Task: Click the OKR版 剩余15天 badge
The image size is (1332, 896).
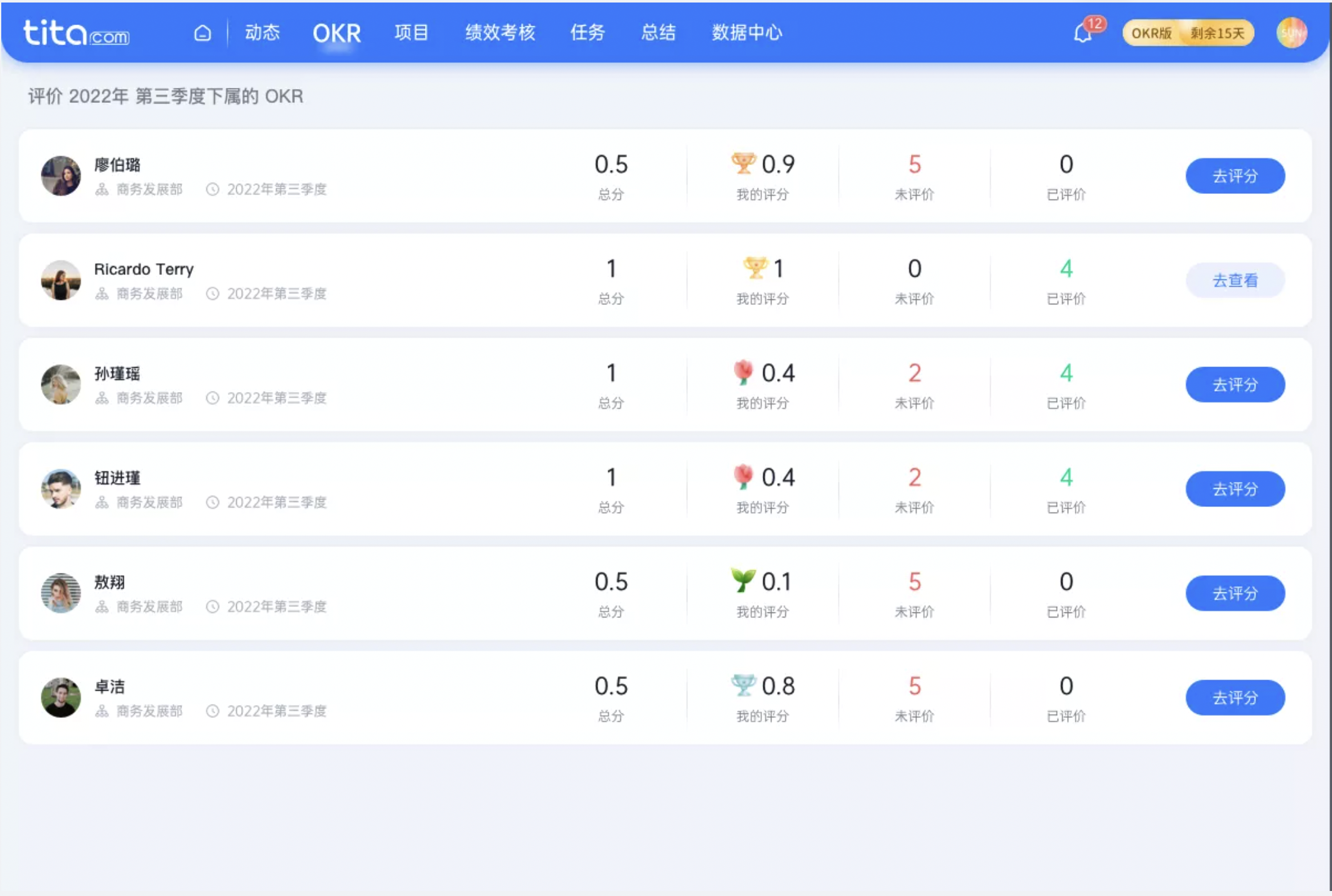Action: pyautogui.click(x=1188, y=33)
